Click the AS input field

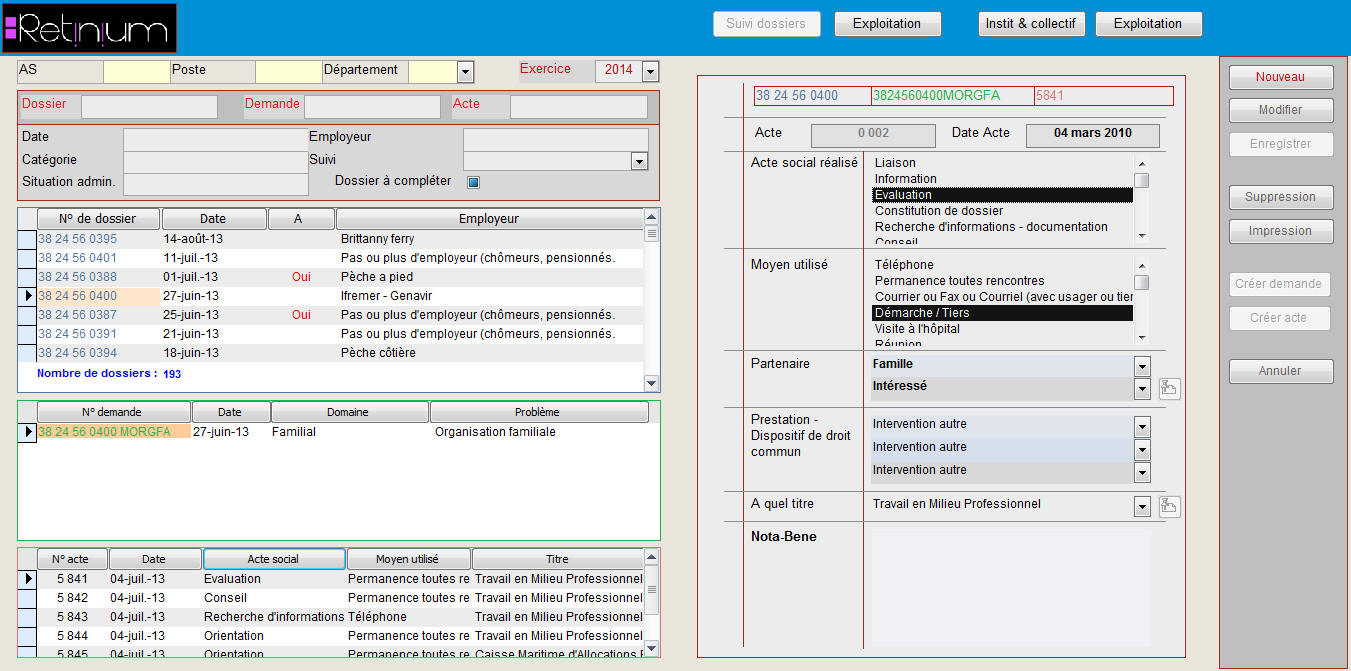(136, 71)
